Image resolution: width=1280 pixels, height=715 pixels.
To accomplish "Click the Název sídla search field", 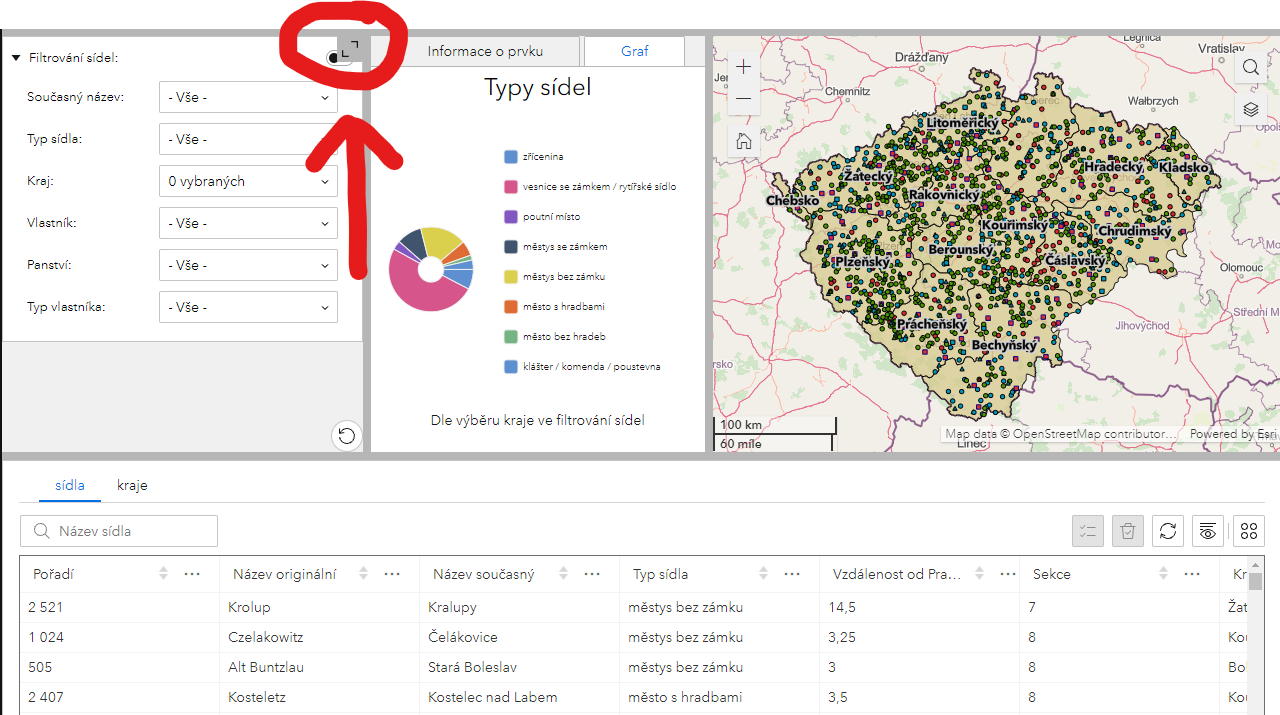I will (x=118, y=530).
